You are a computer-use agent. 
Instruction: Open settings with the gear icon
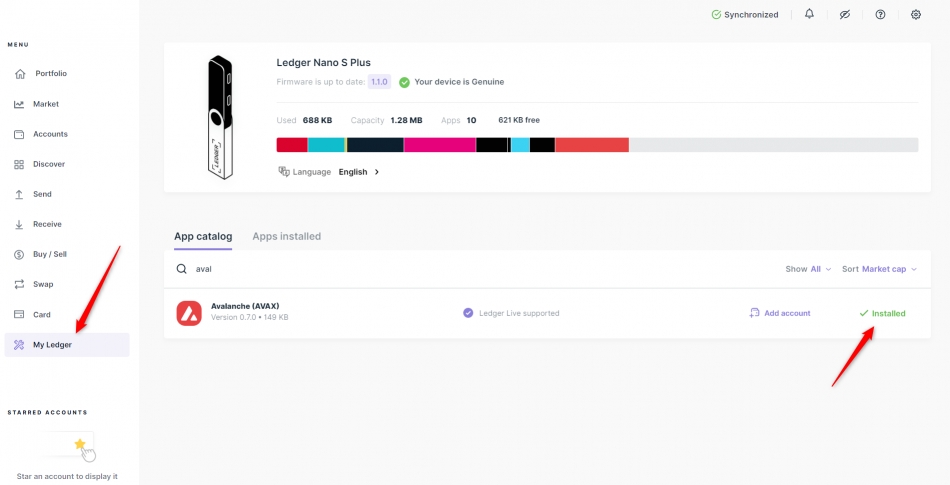coord(916,15)
